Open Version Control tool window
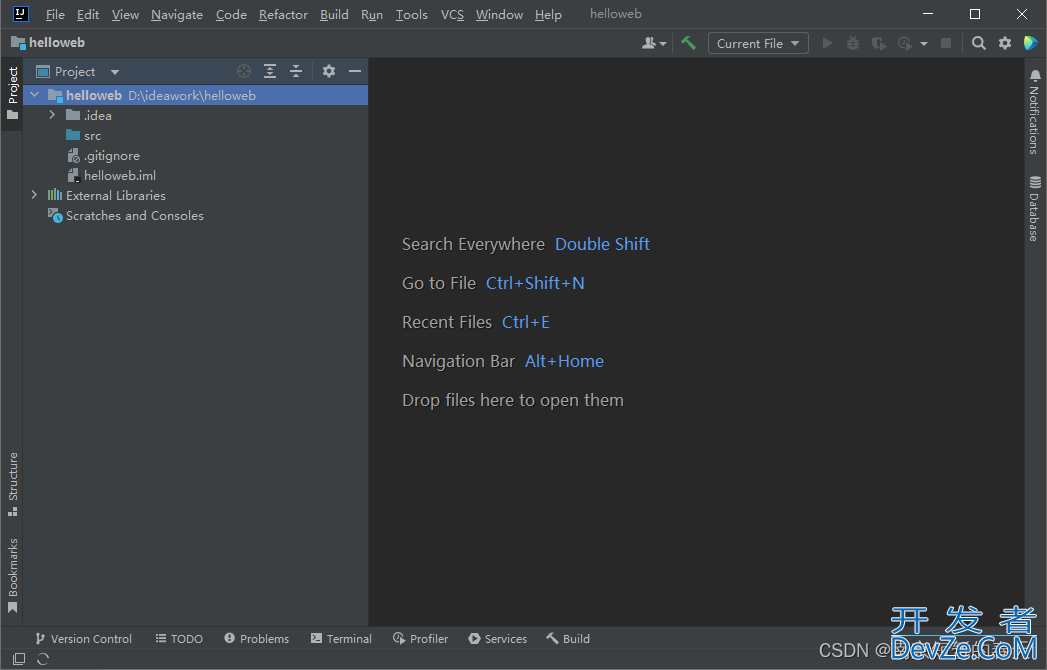This screenshot has height=670, width=1047. pos(83,639)
